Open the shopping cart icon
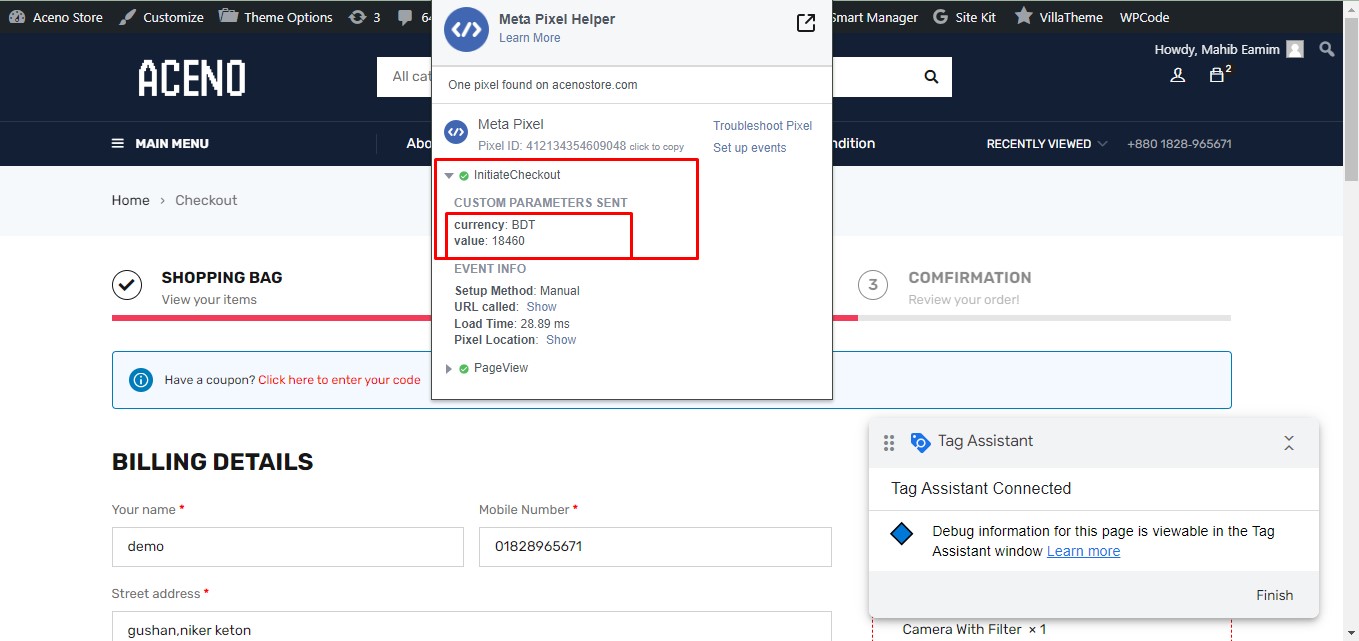1359x641 pixels. click(x=1216, y=75)
